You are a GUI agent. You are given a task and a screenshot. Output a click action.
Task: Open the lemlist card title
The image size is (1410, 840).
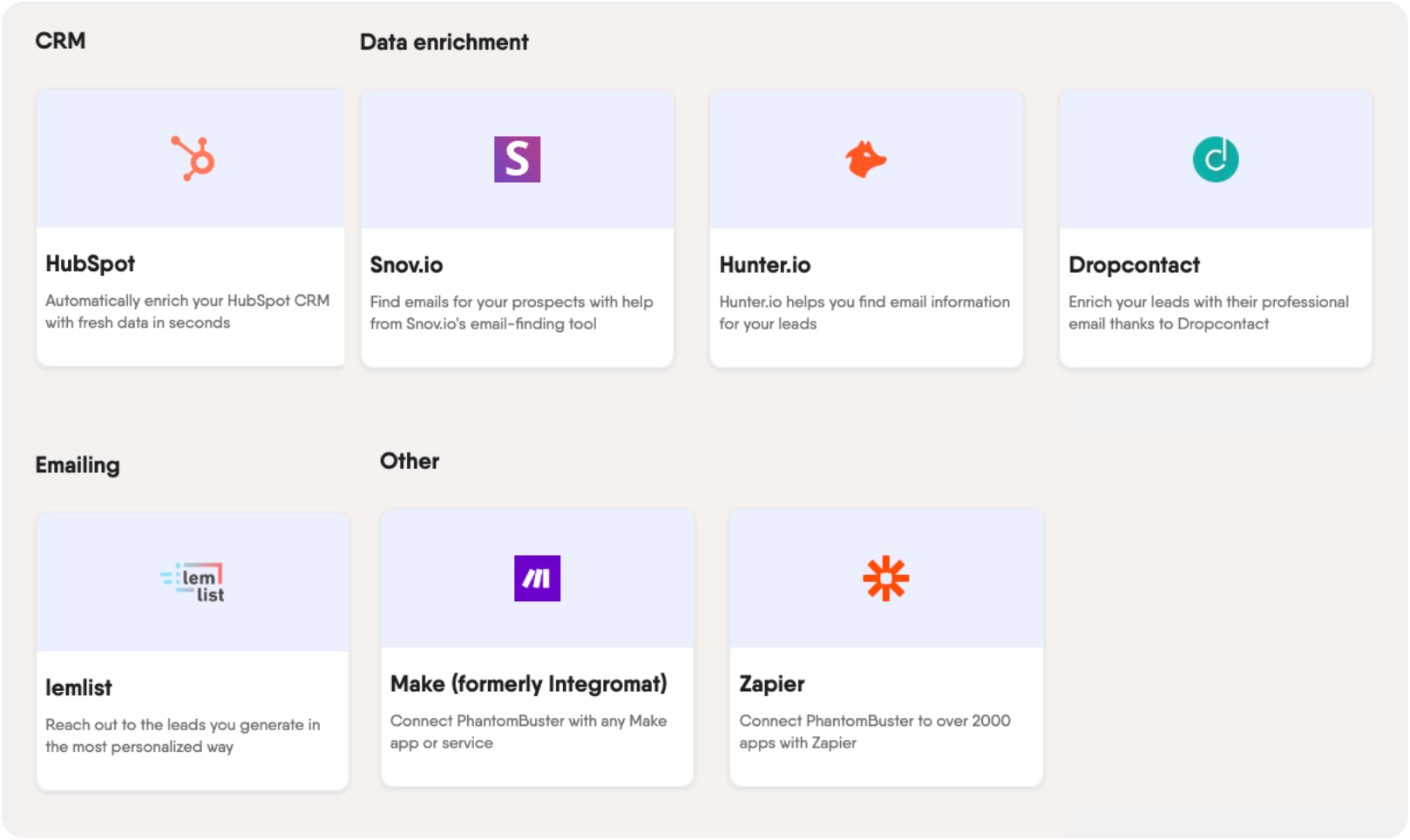78,688
